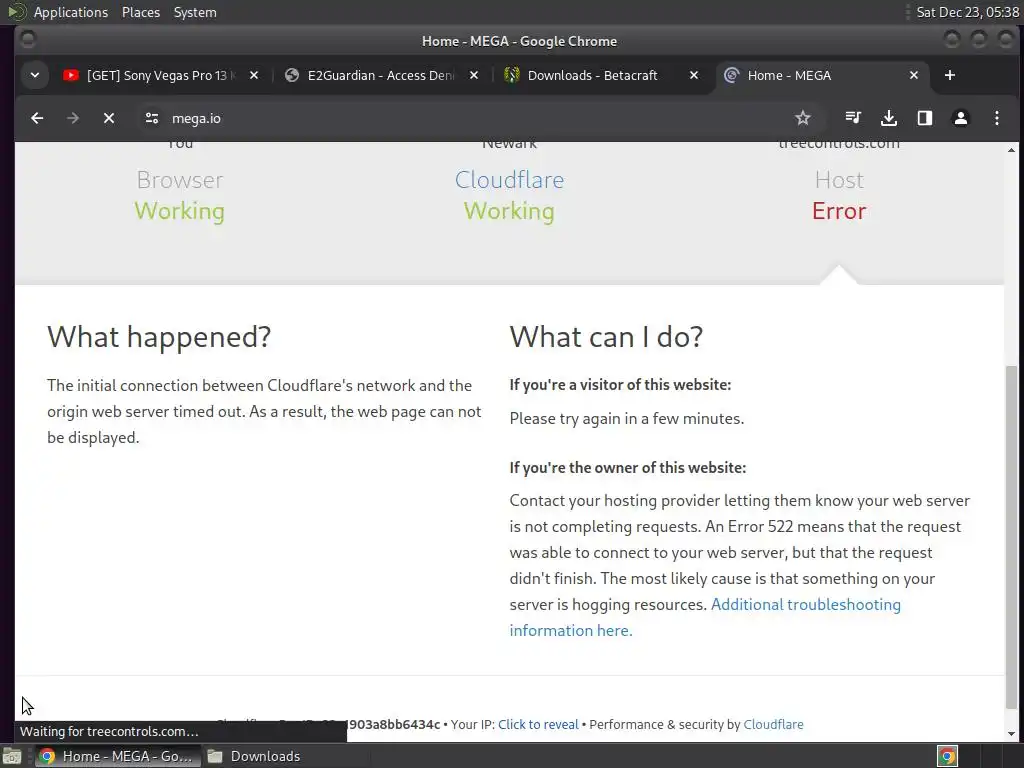Click the clock showing Sat Dec 23
Screen dimensions: 1024x768
click(x=967, y=12)
